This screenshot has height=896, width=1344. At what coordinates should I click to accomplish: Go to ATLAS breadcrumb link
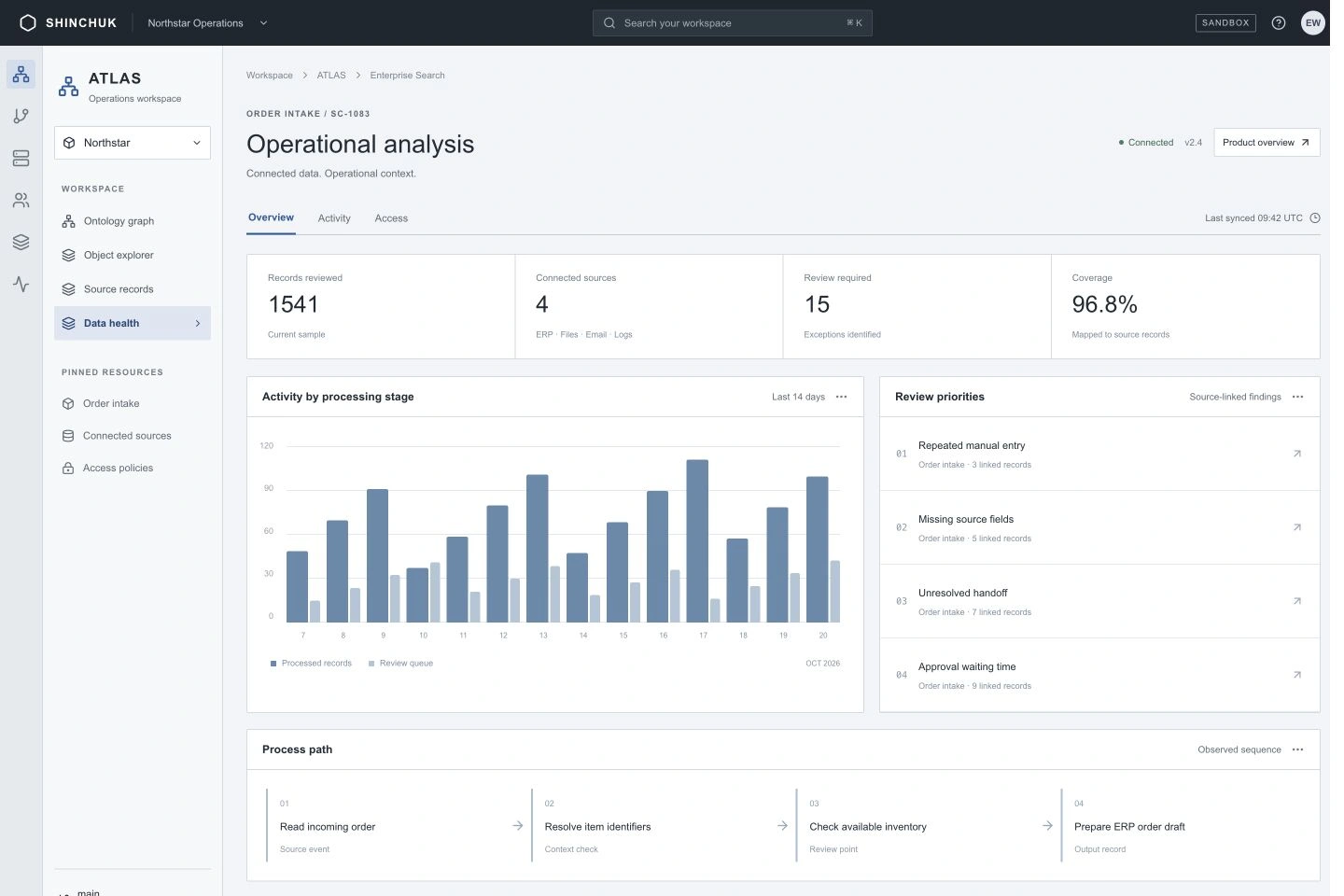[331, 76]
